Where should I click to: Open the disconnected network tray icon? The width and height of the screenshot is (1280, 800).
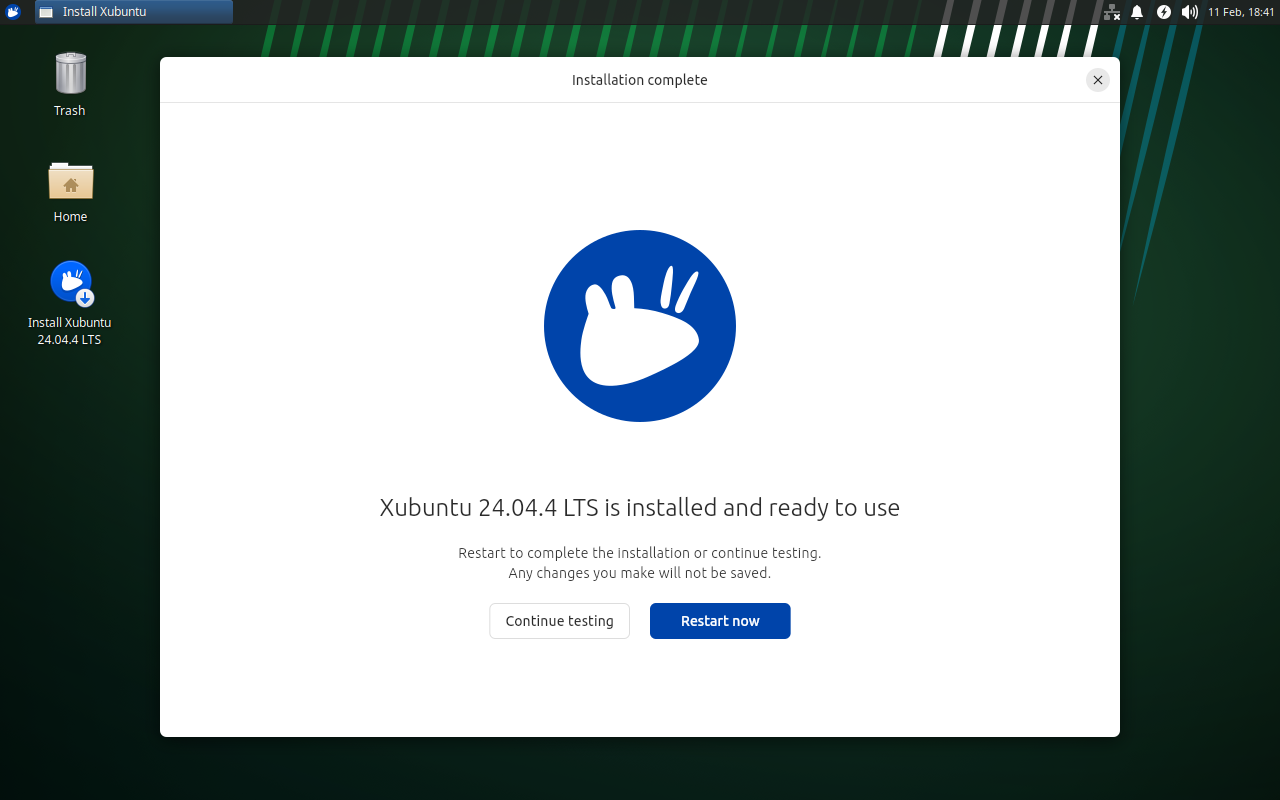1111,12
